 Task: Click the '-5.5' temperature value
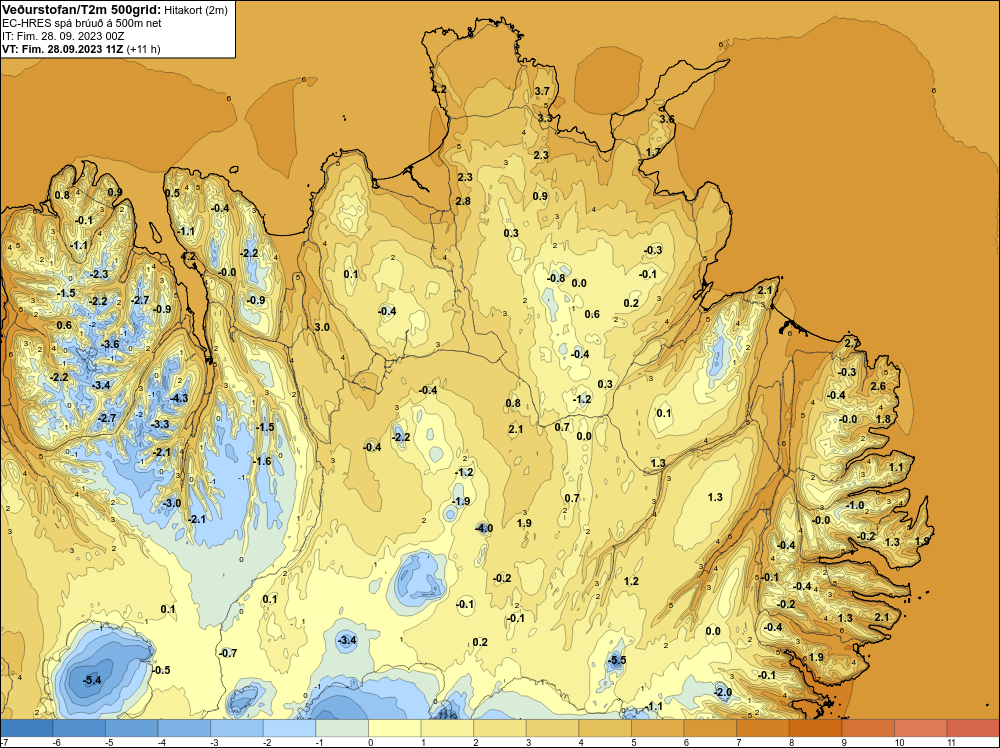pyautogui.click(x=616, y=661)
